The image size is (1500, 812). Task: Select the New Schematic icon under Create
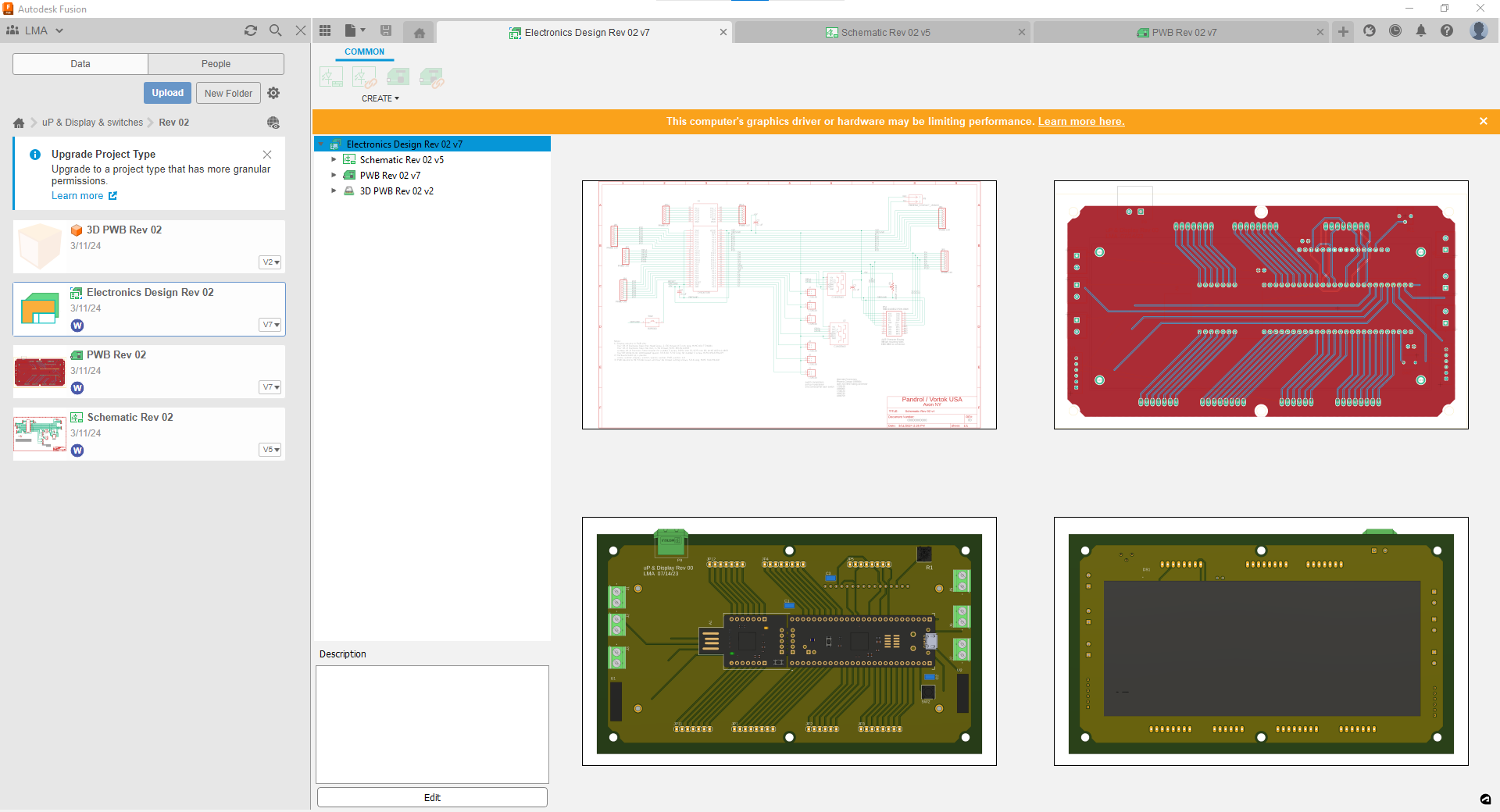(x=330, y=76)
